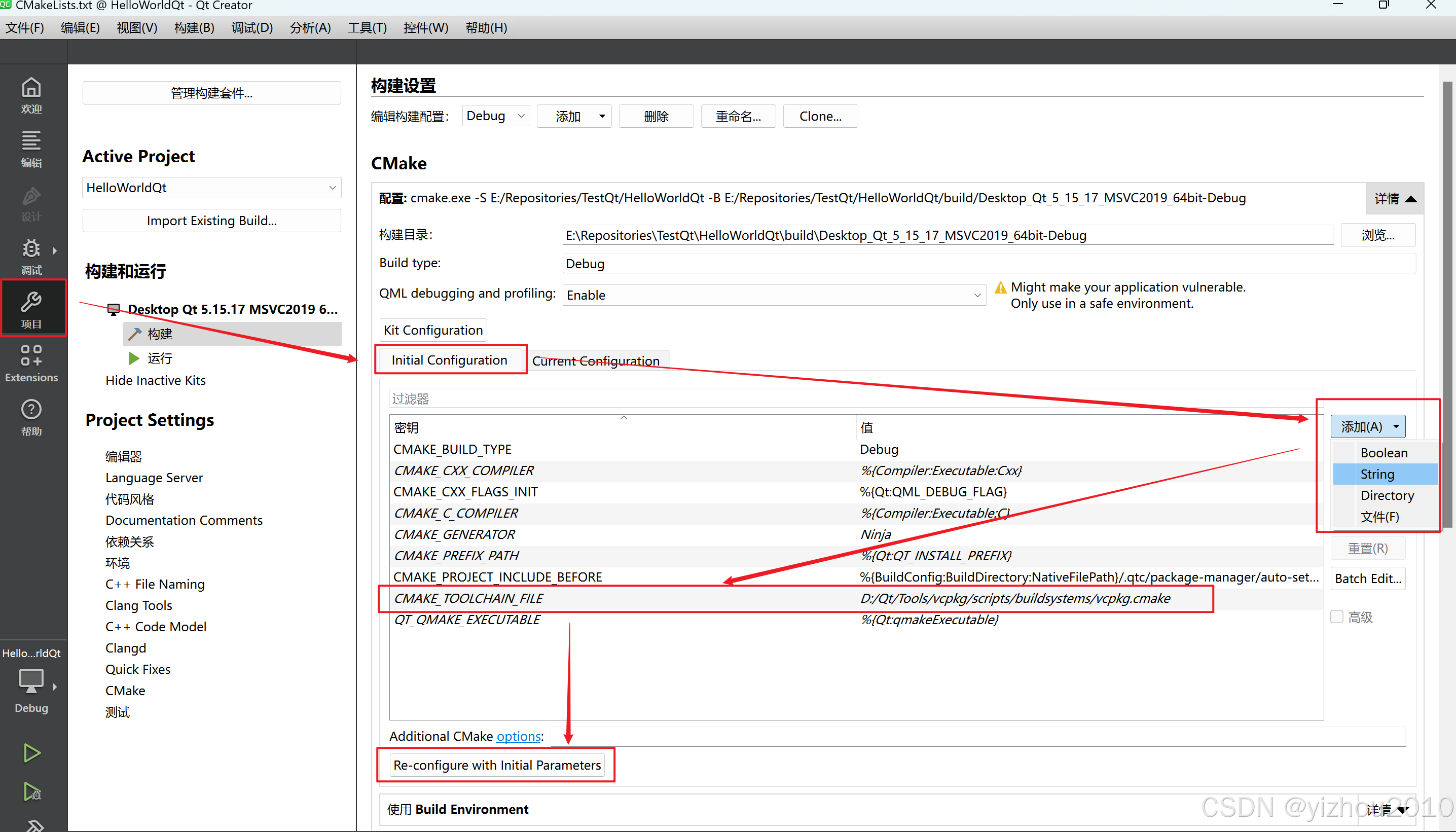1456x832 pixels.
Task: Select the CMAKE_TOOLCHAIN_FILE row
Action: 856,598
